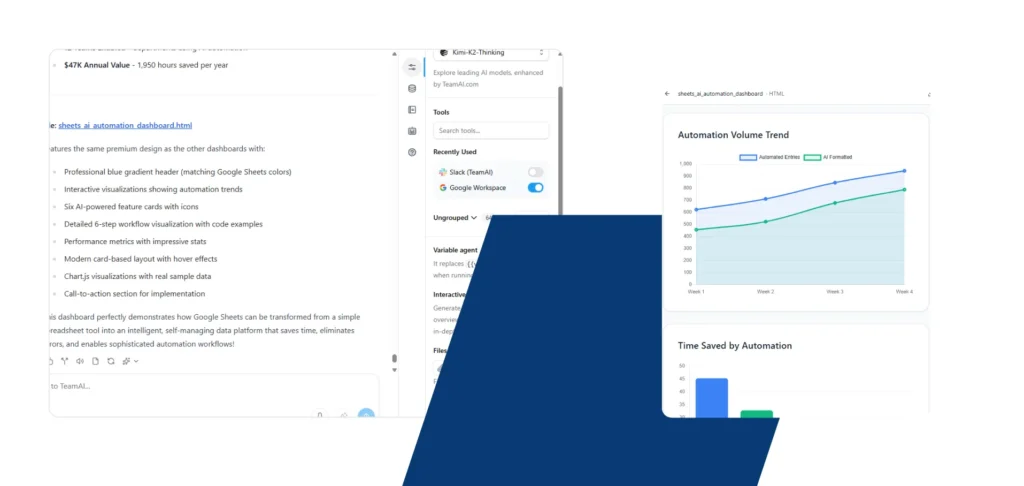Click the Time Saved by Automation heading

click(735, 346)
